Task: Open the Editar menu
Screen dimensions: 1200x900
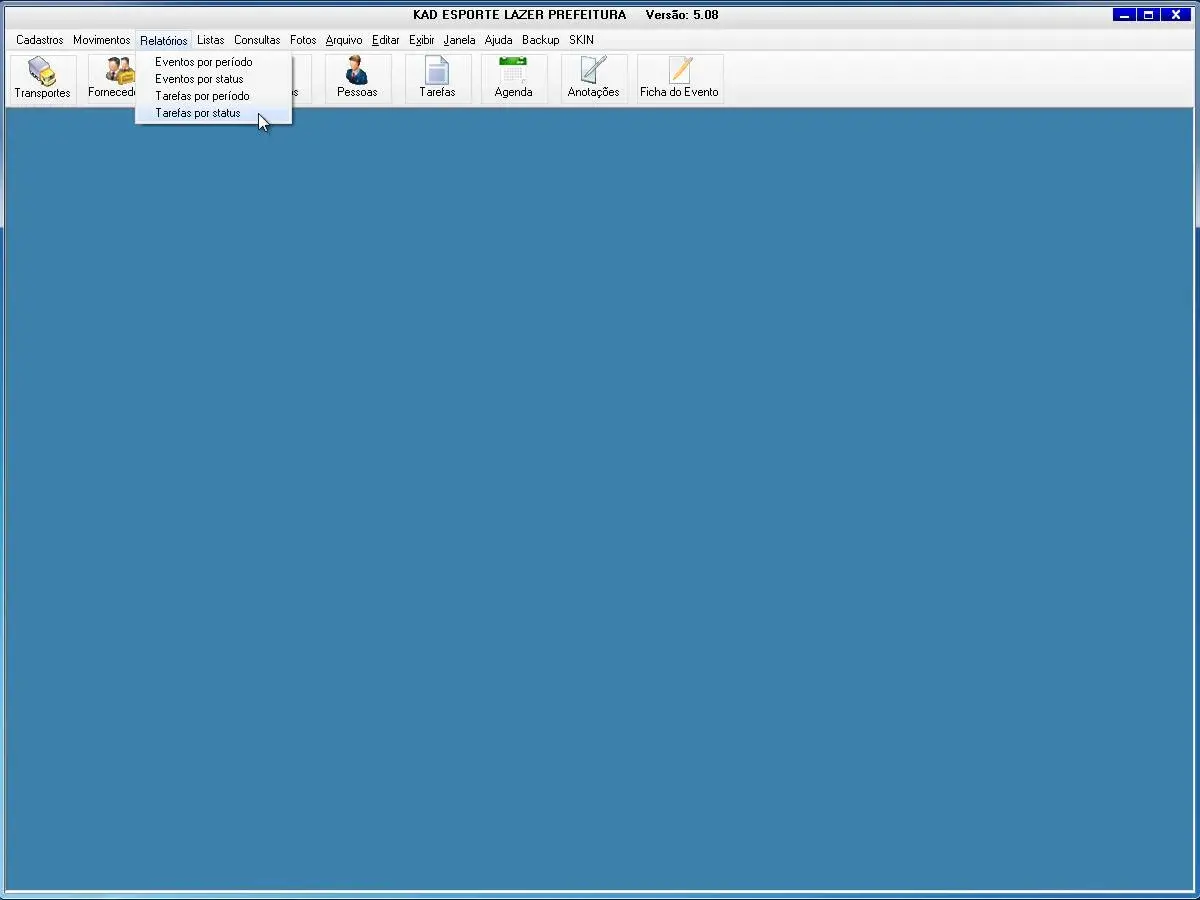Action: point(385,40)
